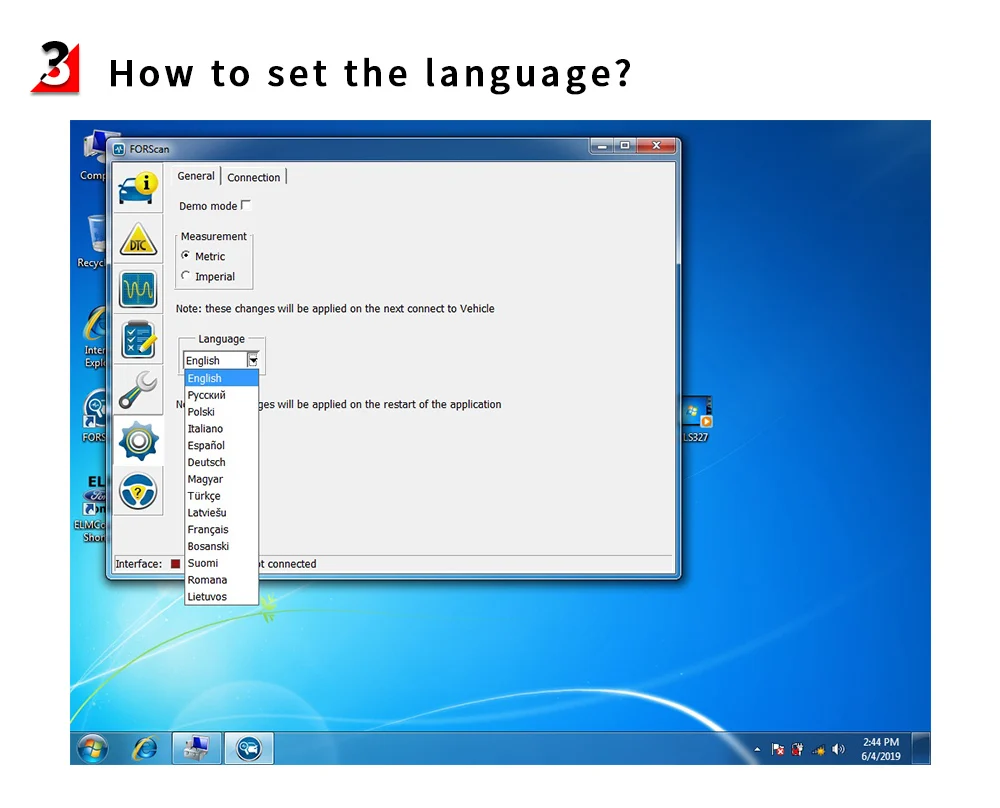The height and width of the screenshot is (808, 1000).
Task: Choose Deutsch in the language list
Action: pos(221,462)
